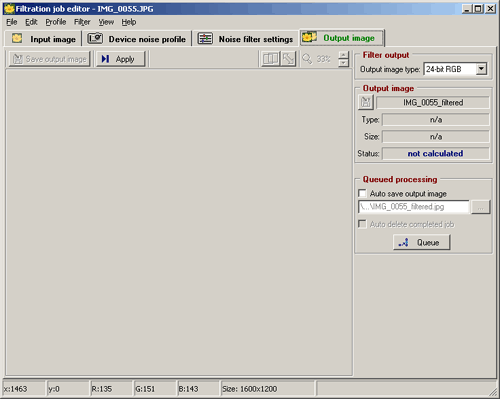Open the Profile menu
This screenshot has height=399, width=500.
[x=56, y=22]
